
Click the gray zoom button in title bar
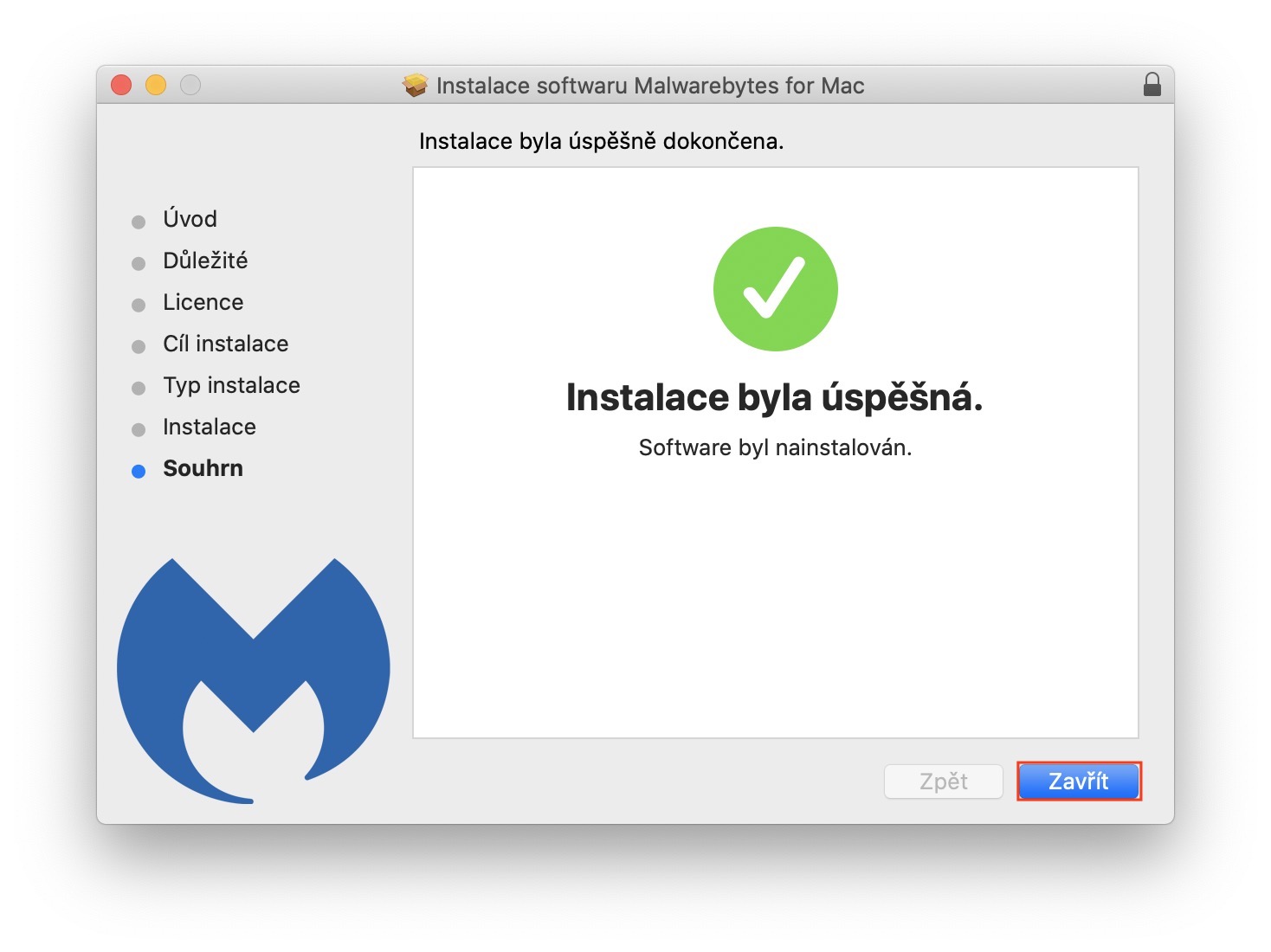coord(190,85)
